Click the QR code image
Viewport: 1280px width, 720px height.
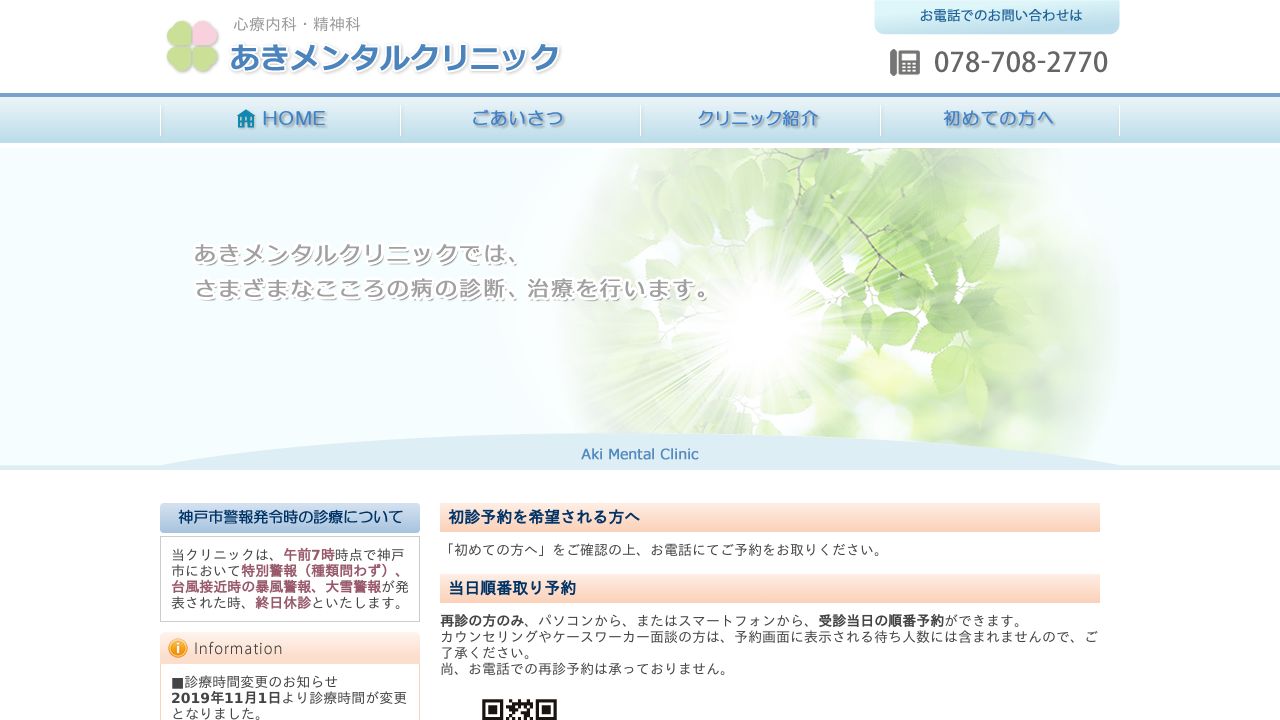tap(519, 709)
